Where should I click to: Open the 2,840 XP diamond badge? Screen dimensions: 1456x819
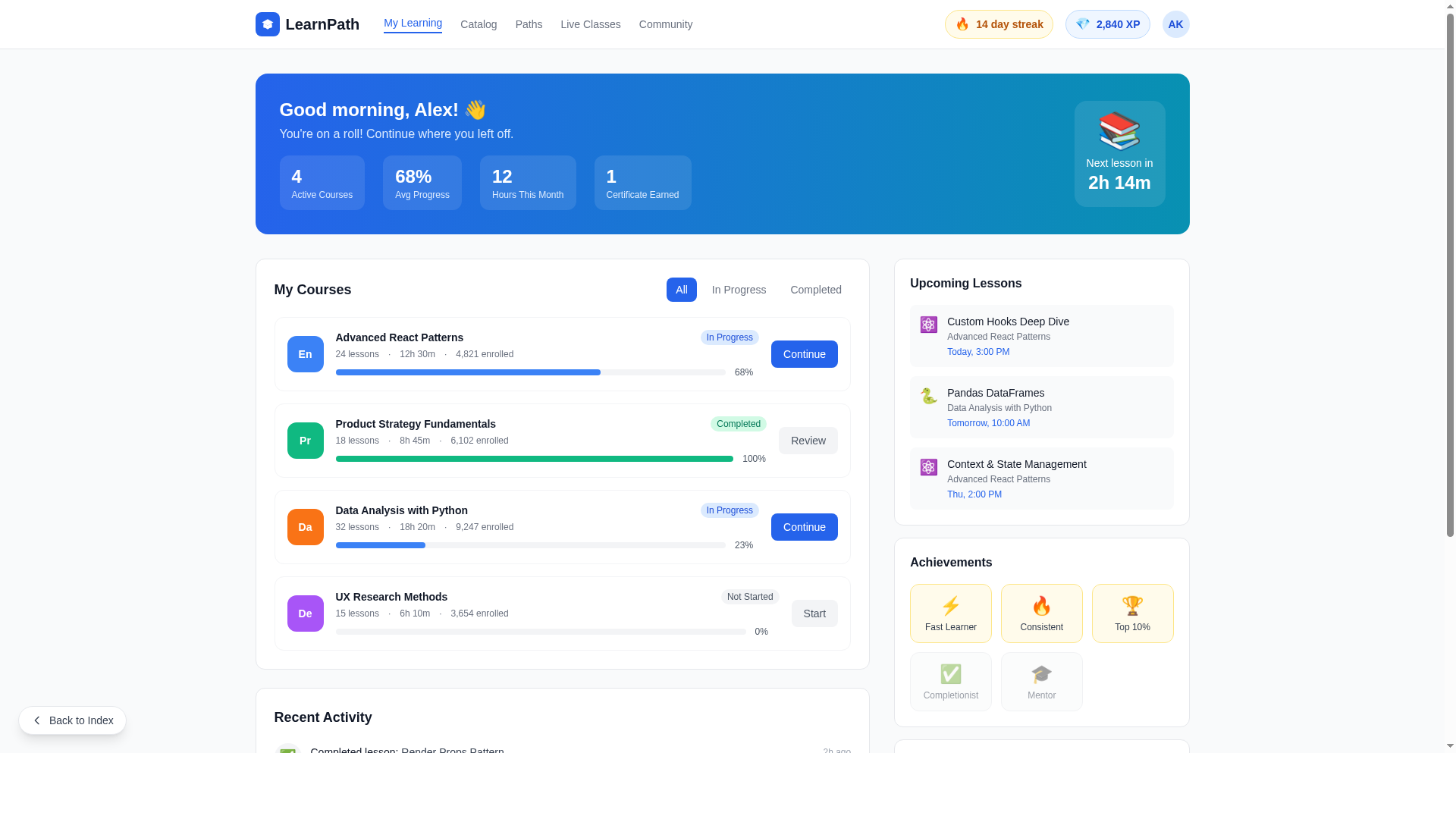1107,24
